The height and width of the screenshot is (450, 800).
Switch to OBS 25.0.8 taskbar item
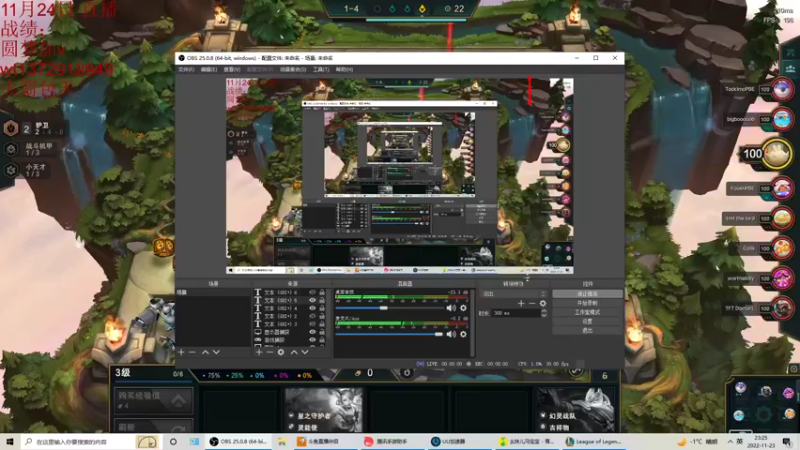click(238, 441)
